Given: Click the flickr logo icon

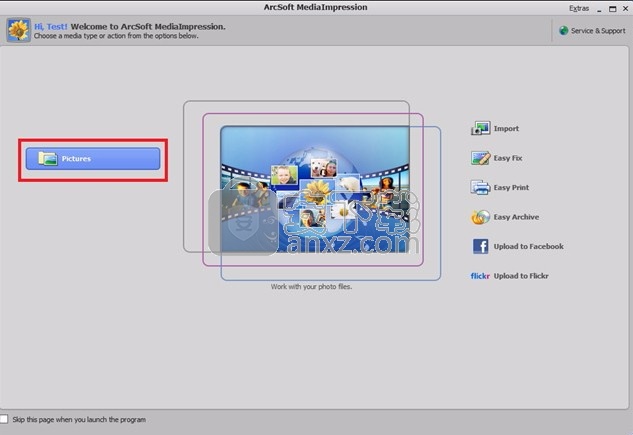Looking at the screenshot, I should tap(480, 276).
